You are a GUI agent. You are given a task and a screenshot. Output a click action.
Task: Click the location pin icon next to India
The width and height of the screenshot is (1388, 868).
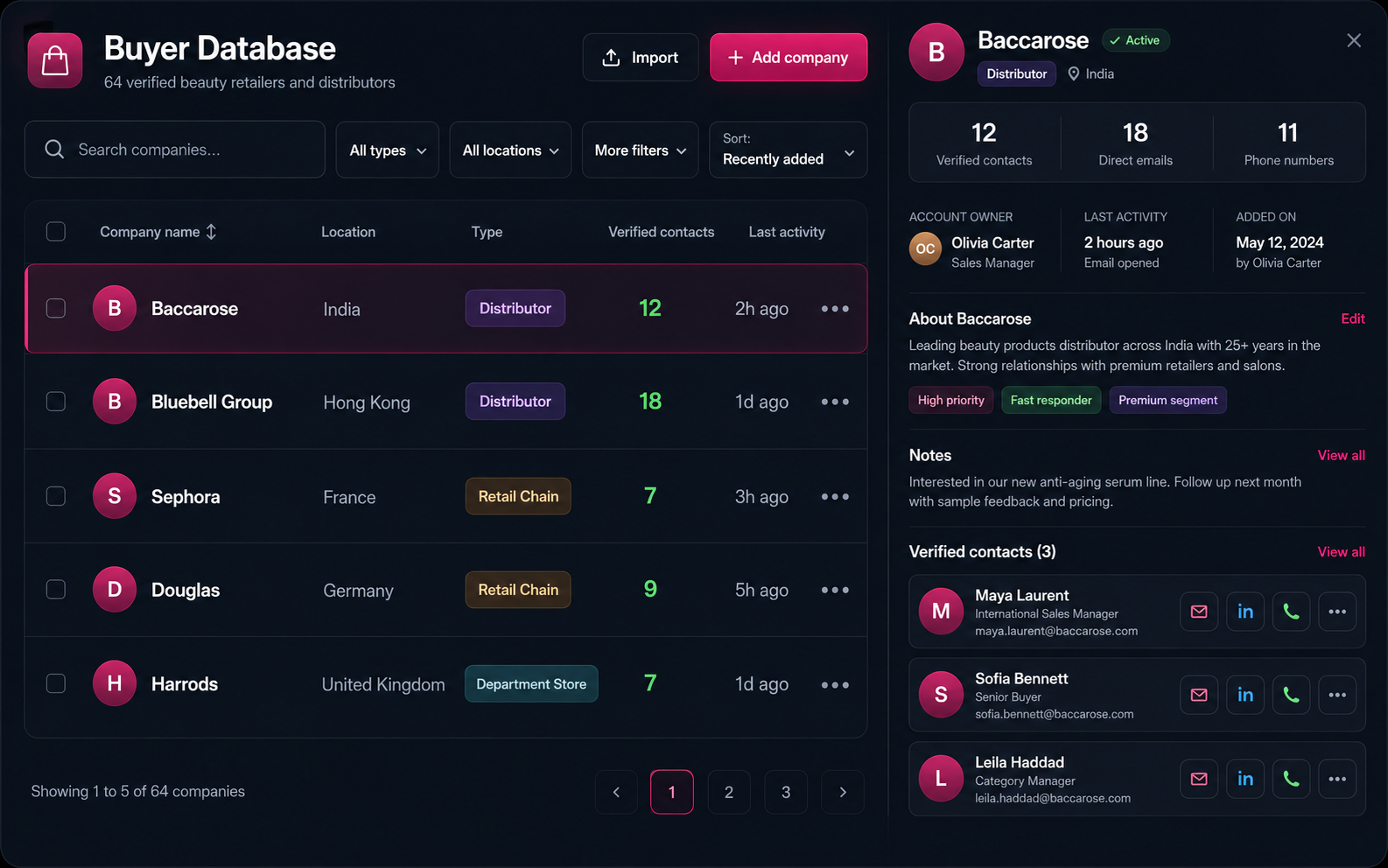click(1074, 74)
